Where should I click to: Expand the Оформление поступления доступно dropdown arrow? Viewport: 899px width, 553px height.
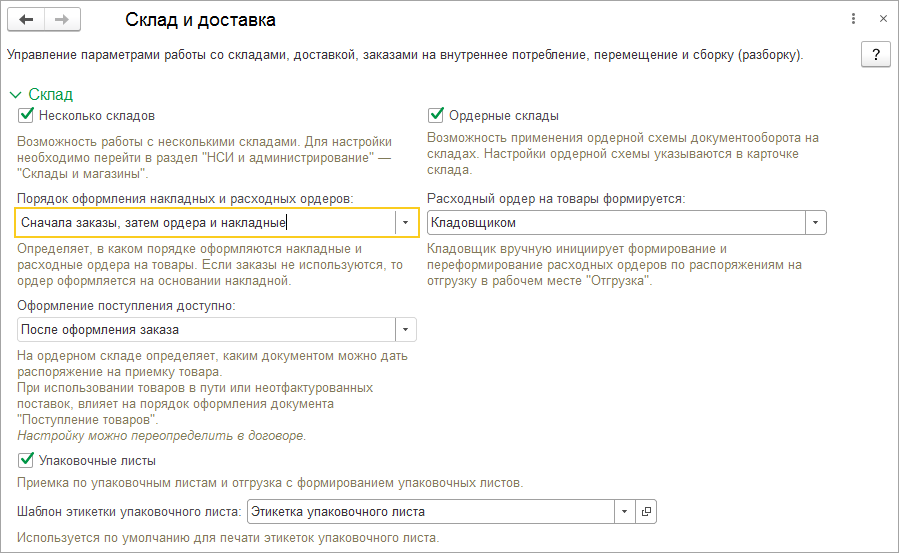pyautogui.click(x=405, y=329)
